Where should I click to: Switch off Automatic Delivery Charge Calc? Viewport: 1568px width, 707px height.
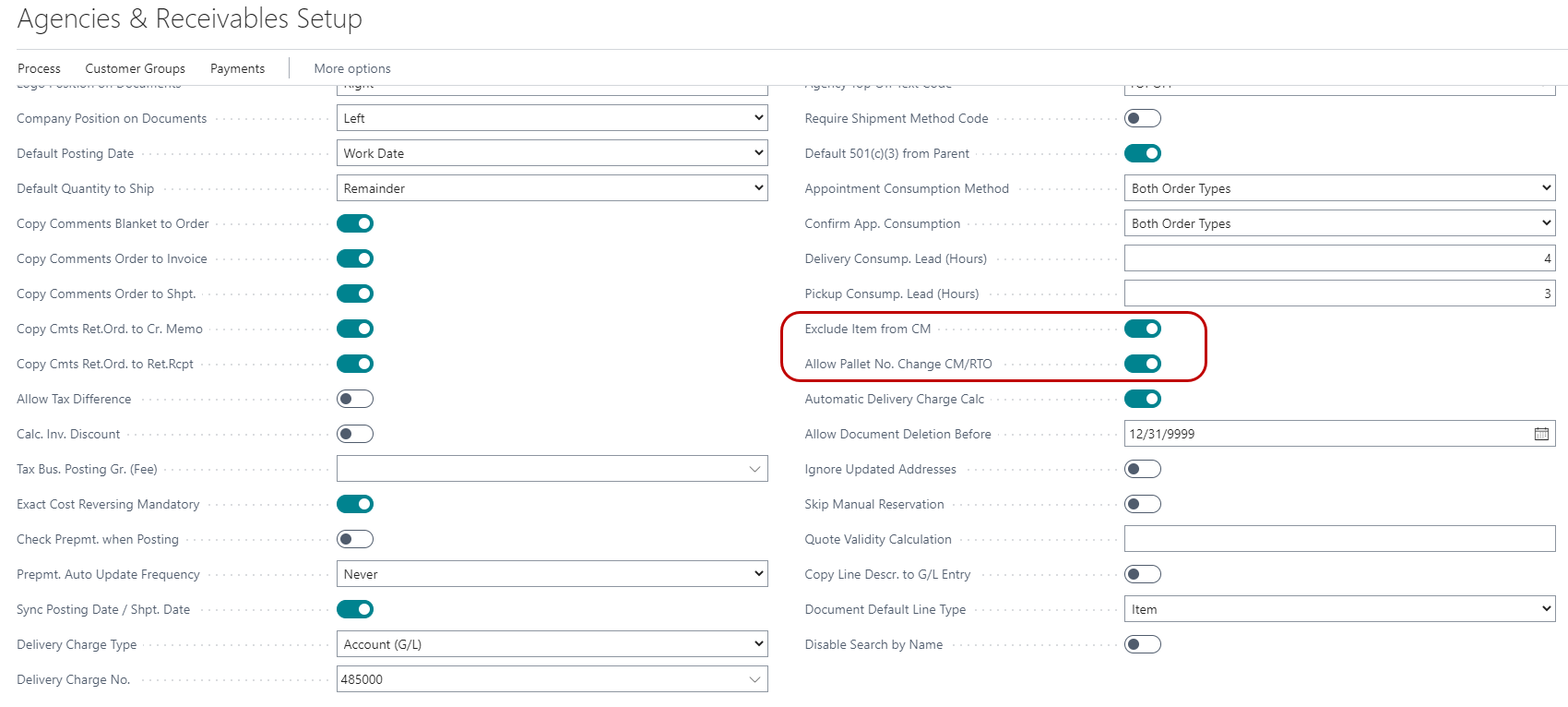pos(1142,399)
